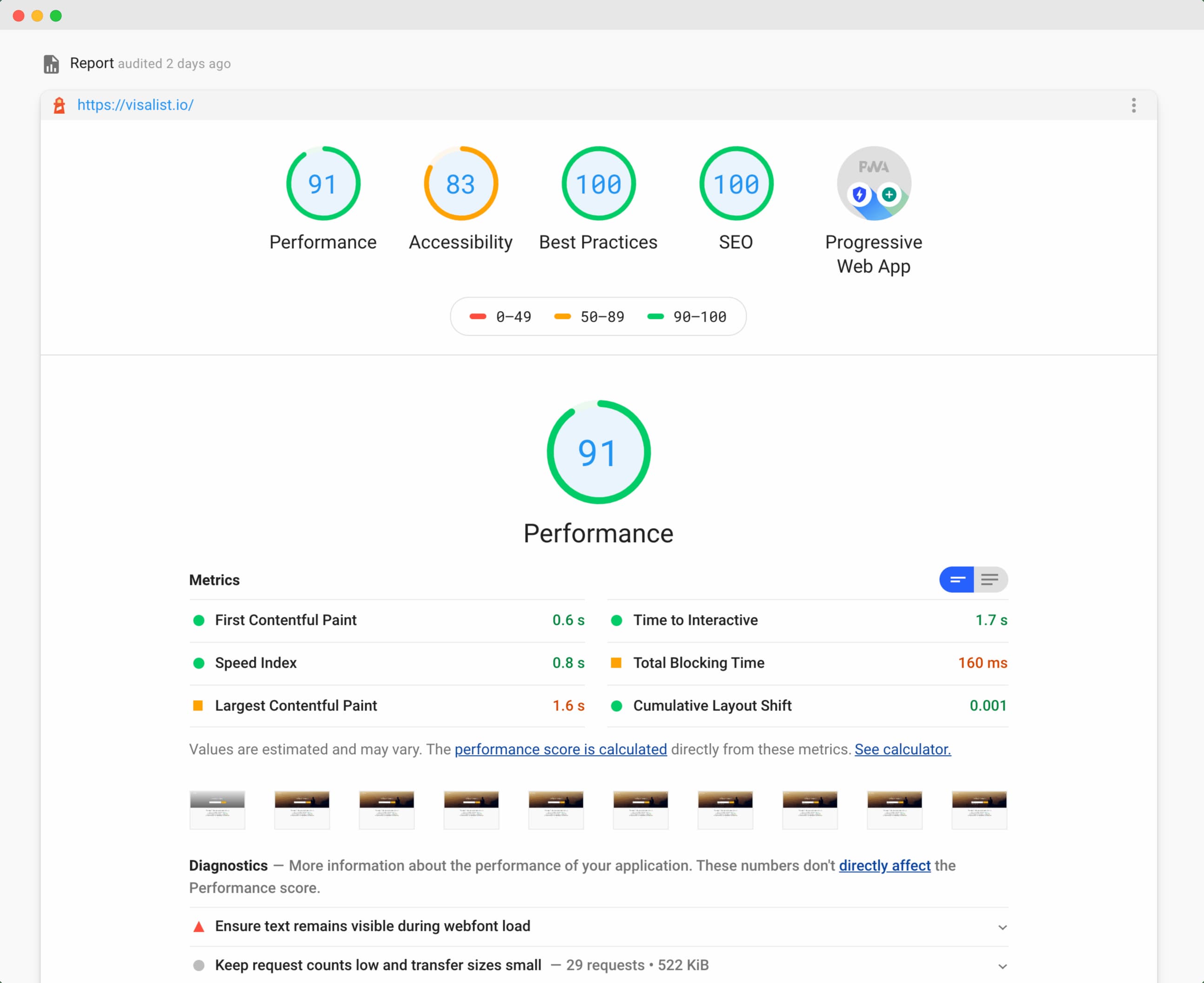Open the directly affect link
The width and height of the screenshot is (1204, 983).
[884, 866]
